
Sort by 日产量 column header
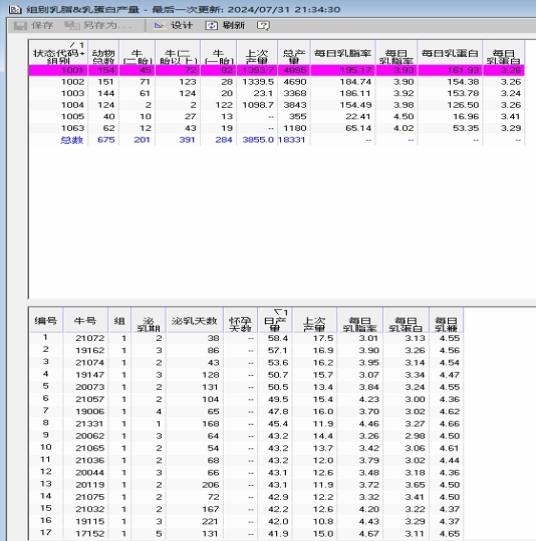(x=275, y=321)
